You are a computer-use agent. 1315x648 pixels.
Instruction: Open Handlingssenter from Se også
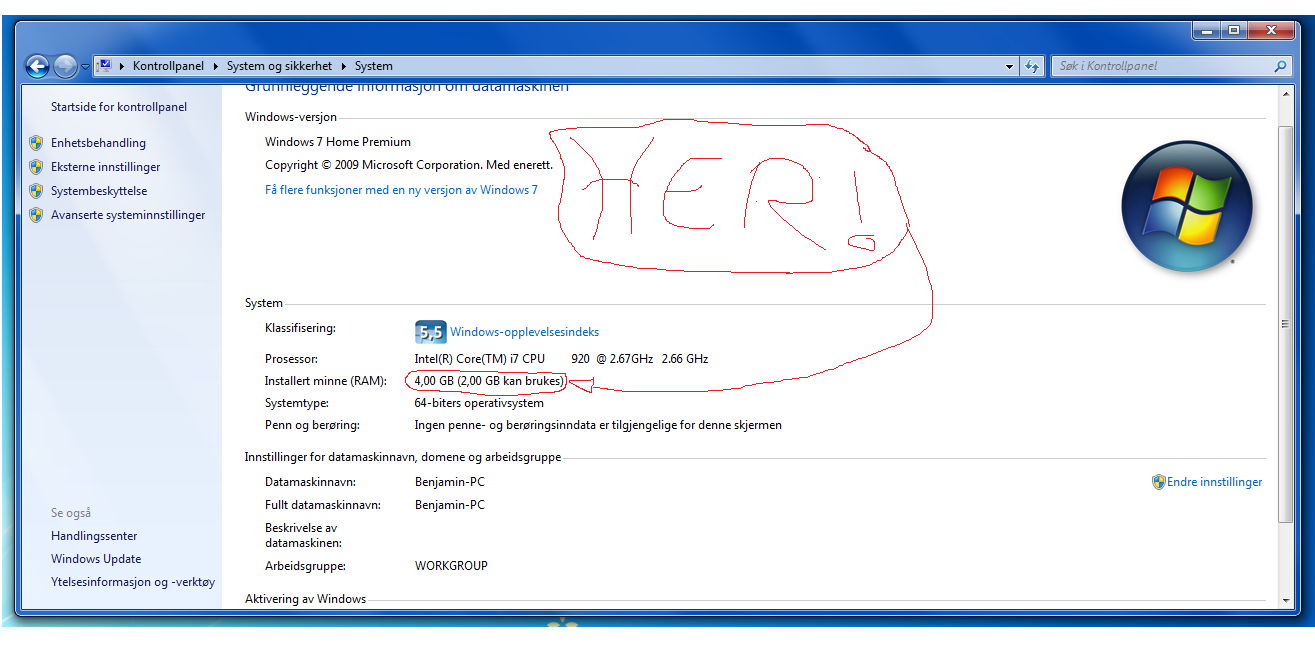click(x=94, y=536)
